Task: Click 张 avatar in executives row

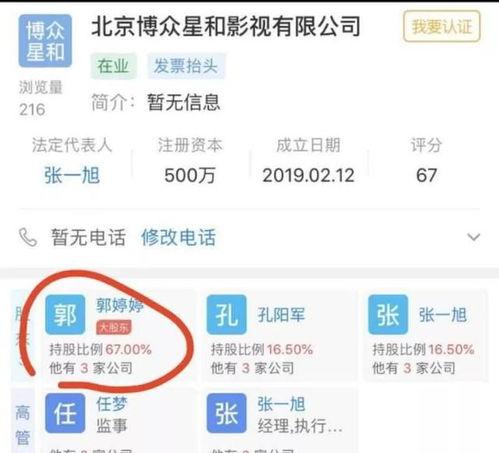Action: pos(227,413)
